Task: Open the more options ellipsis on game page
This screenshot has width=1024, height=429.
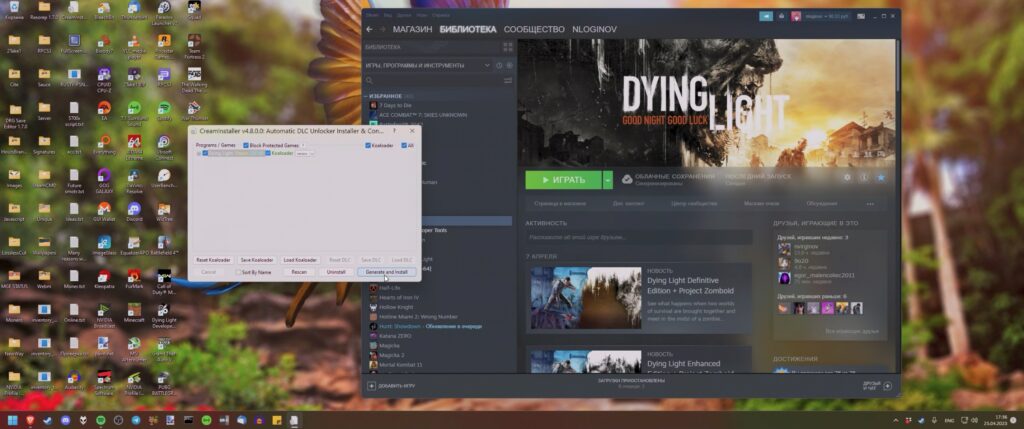Action: (870, 204)
